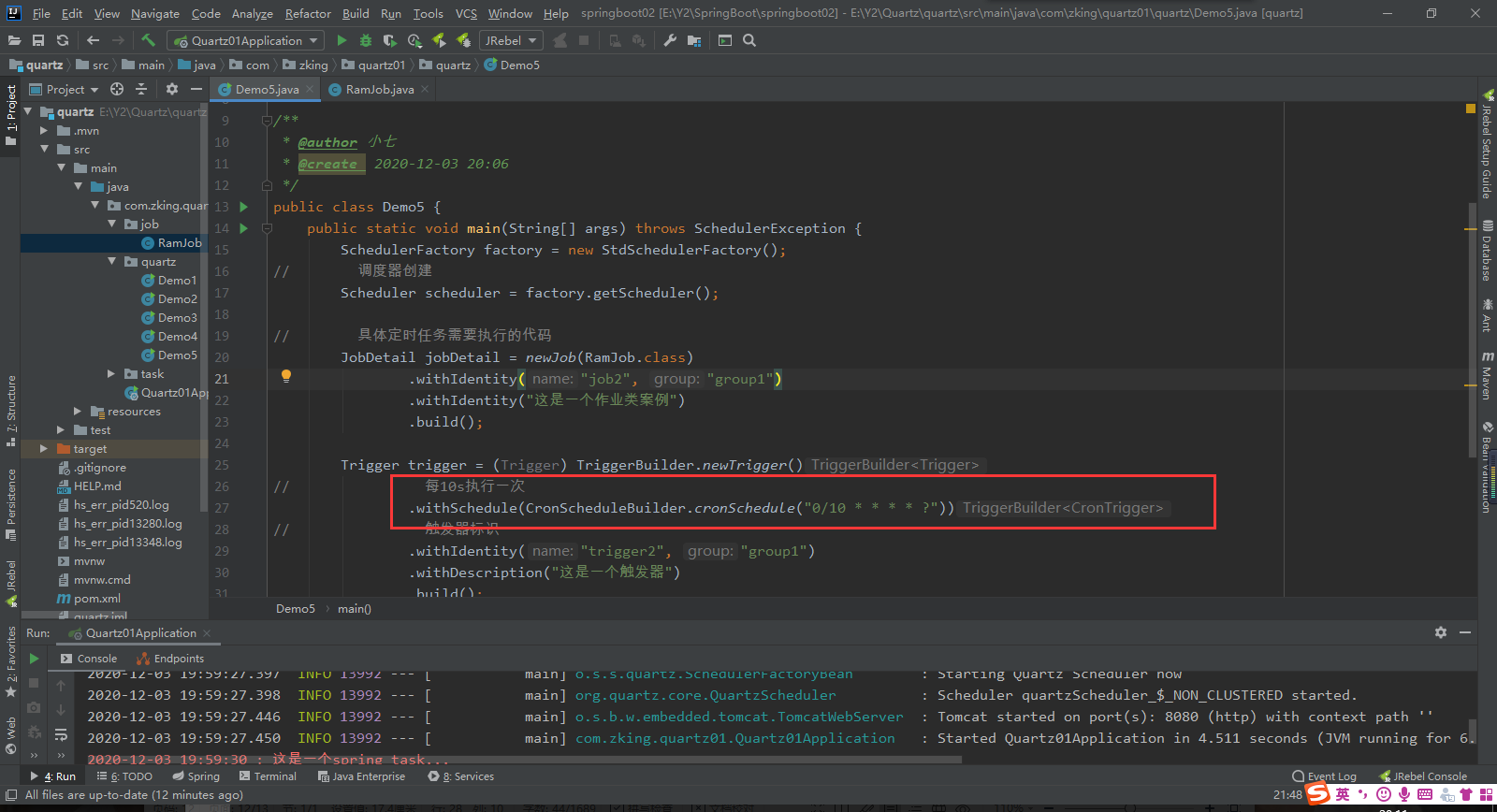This screenshot has height=812, width=1497.
Task: Click the intention lightbulb on line 21
Action: click(286, 376)
